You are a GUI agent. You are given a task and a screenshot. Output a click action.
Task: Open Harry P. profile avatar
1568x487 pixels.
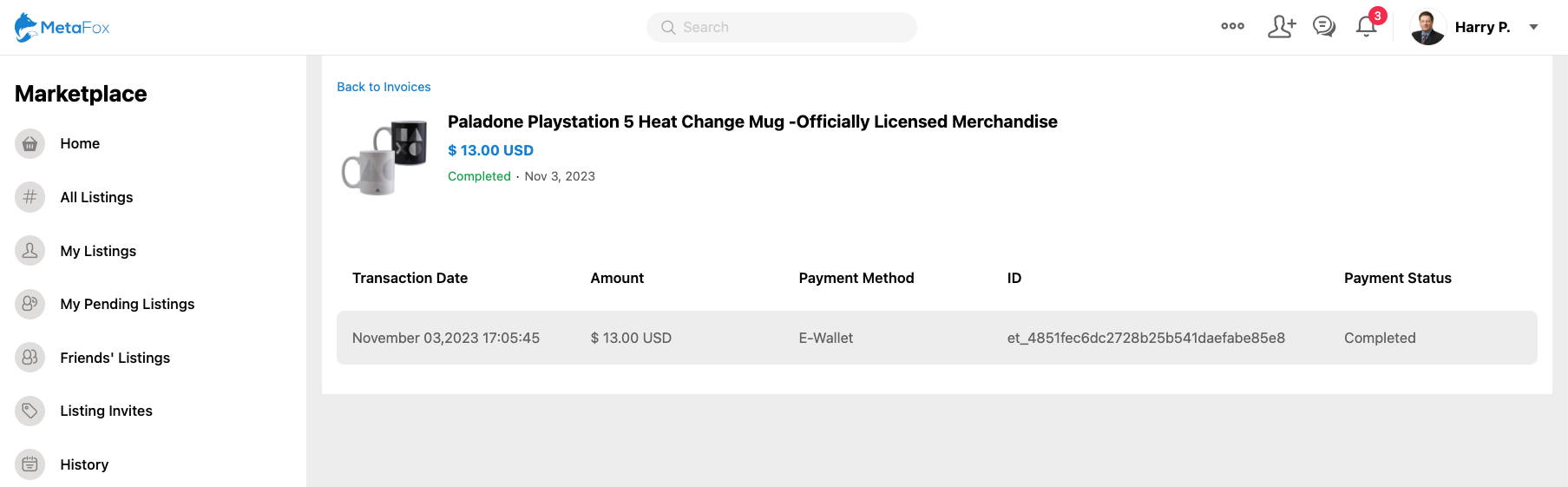coord(1427,27)
